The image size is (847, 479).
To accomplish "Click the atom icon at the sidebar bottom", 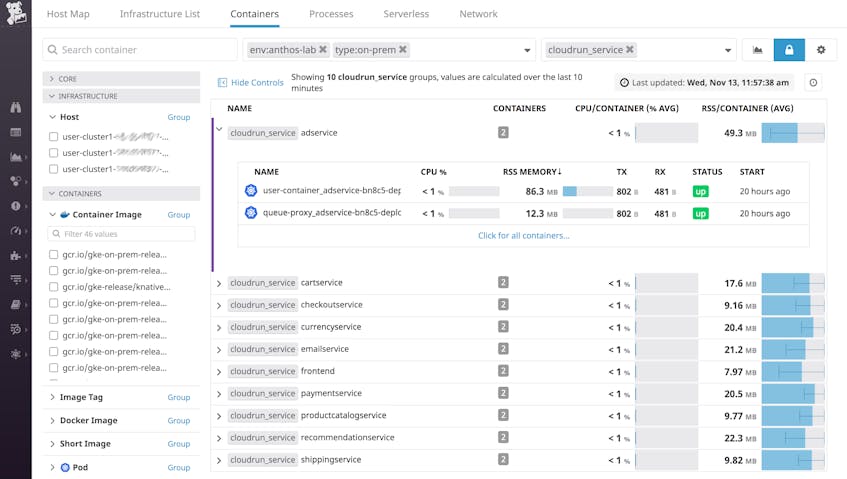I will (16, 354).
